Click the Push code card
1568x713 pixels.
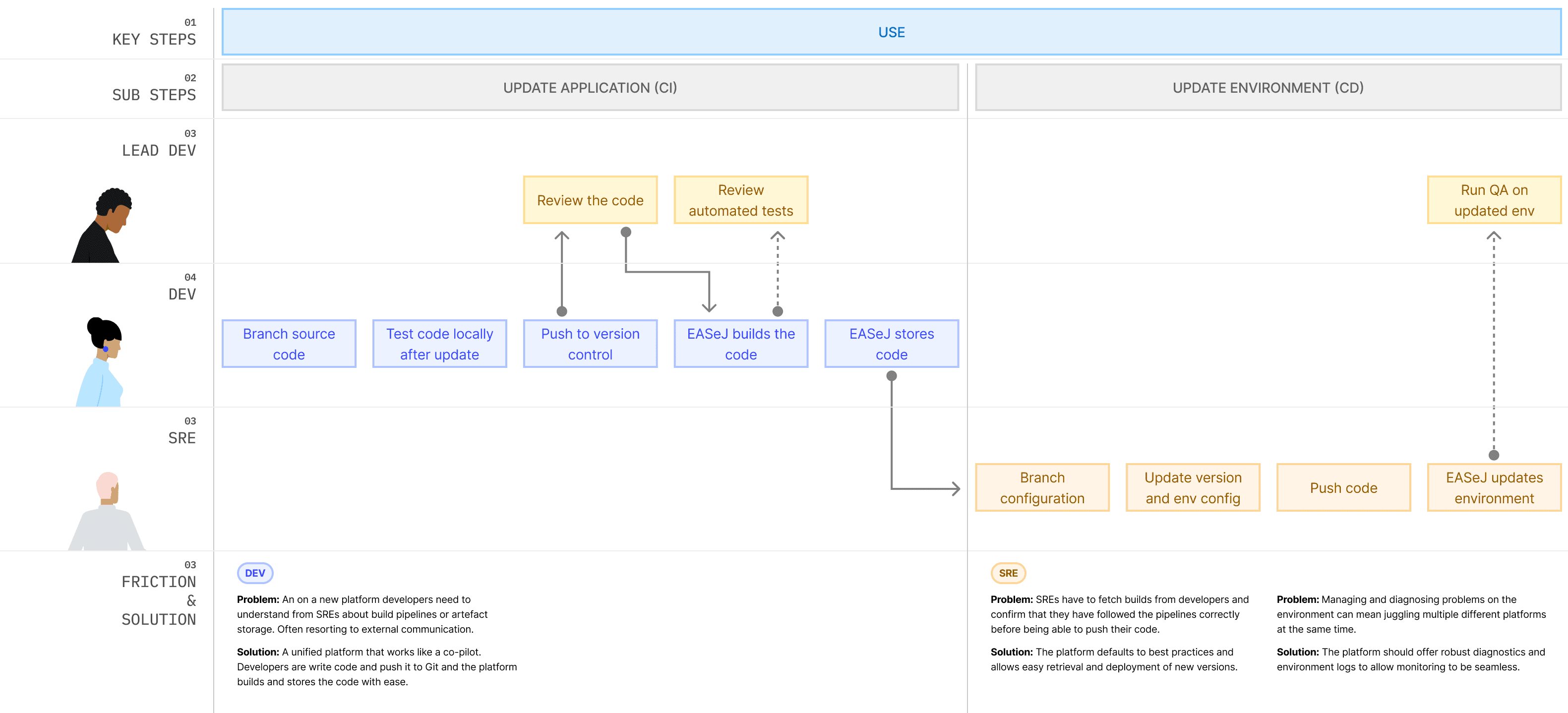coord(1343,487)
